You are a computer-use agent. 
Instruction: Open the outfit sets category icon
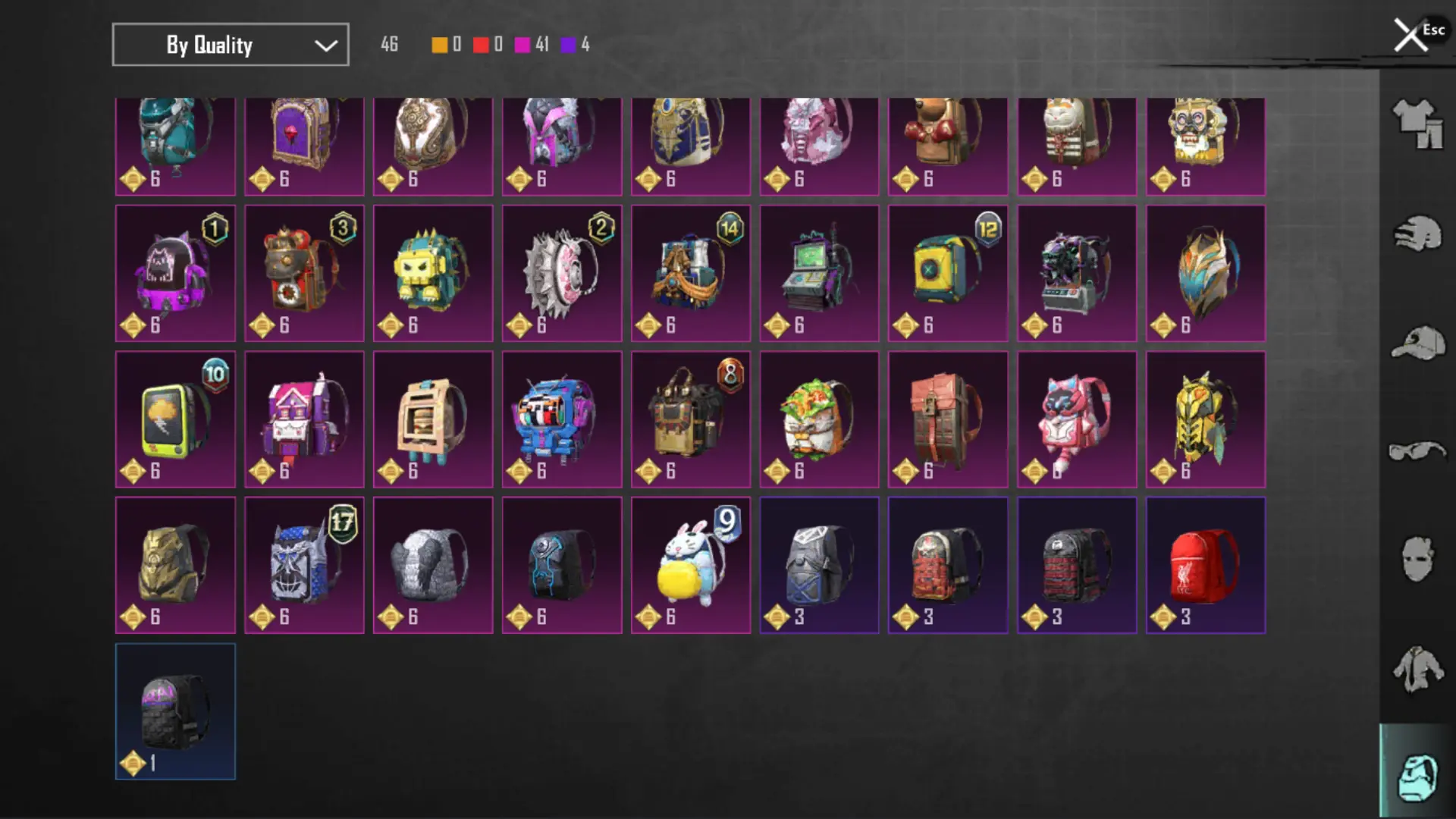pyautogui.click(x=1417, y=124)
